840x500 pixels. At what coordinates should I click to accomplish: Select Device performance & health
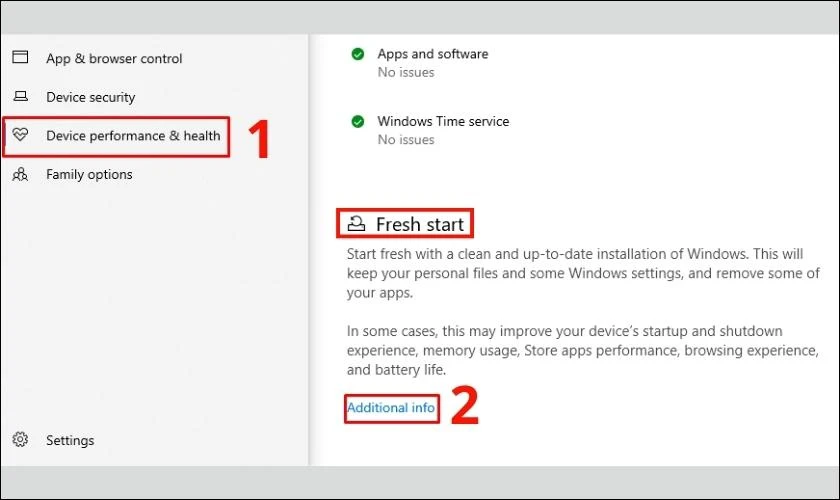tap(133, 136)
